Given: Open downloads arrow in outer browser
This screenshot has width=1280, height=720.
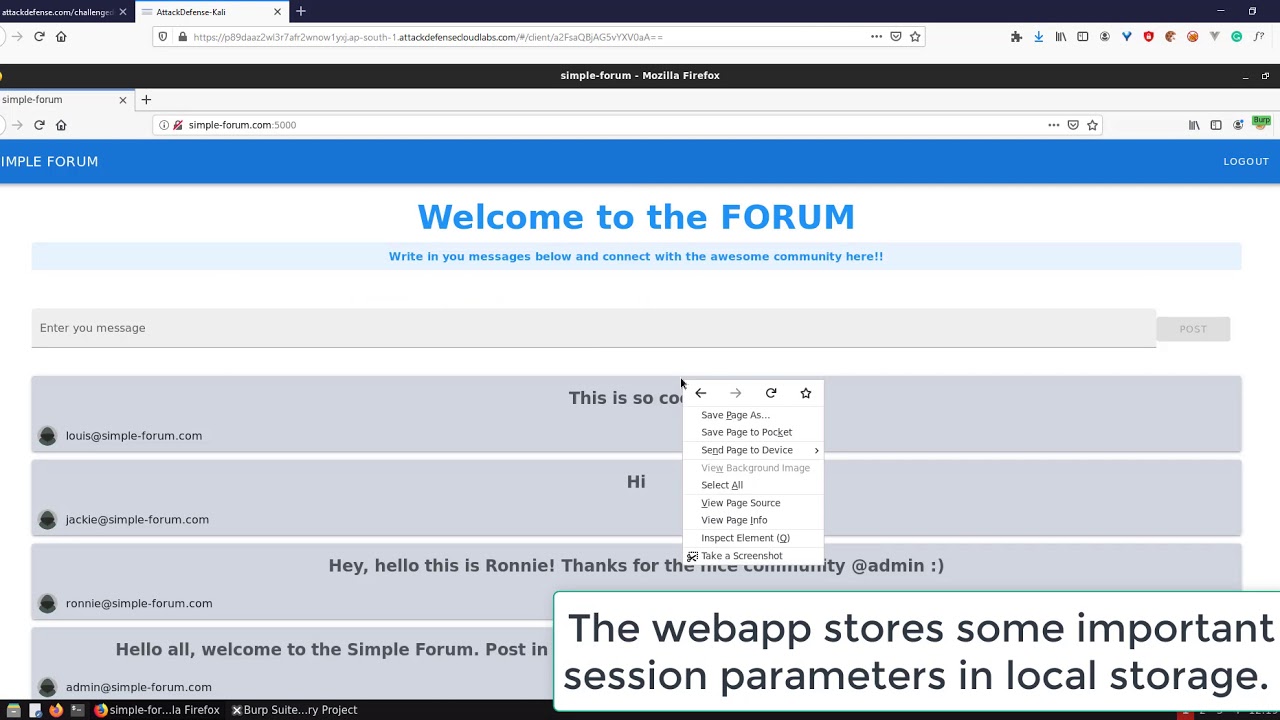Looking at the screenshot, I should click(1038, 37).
